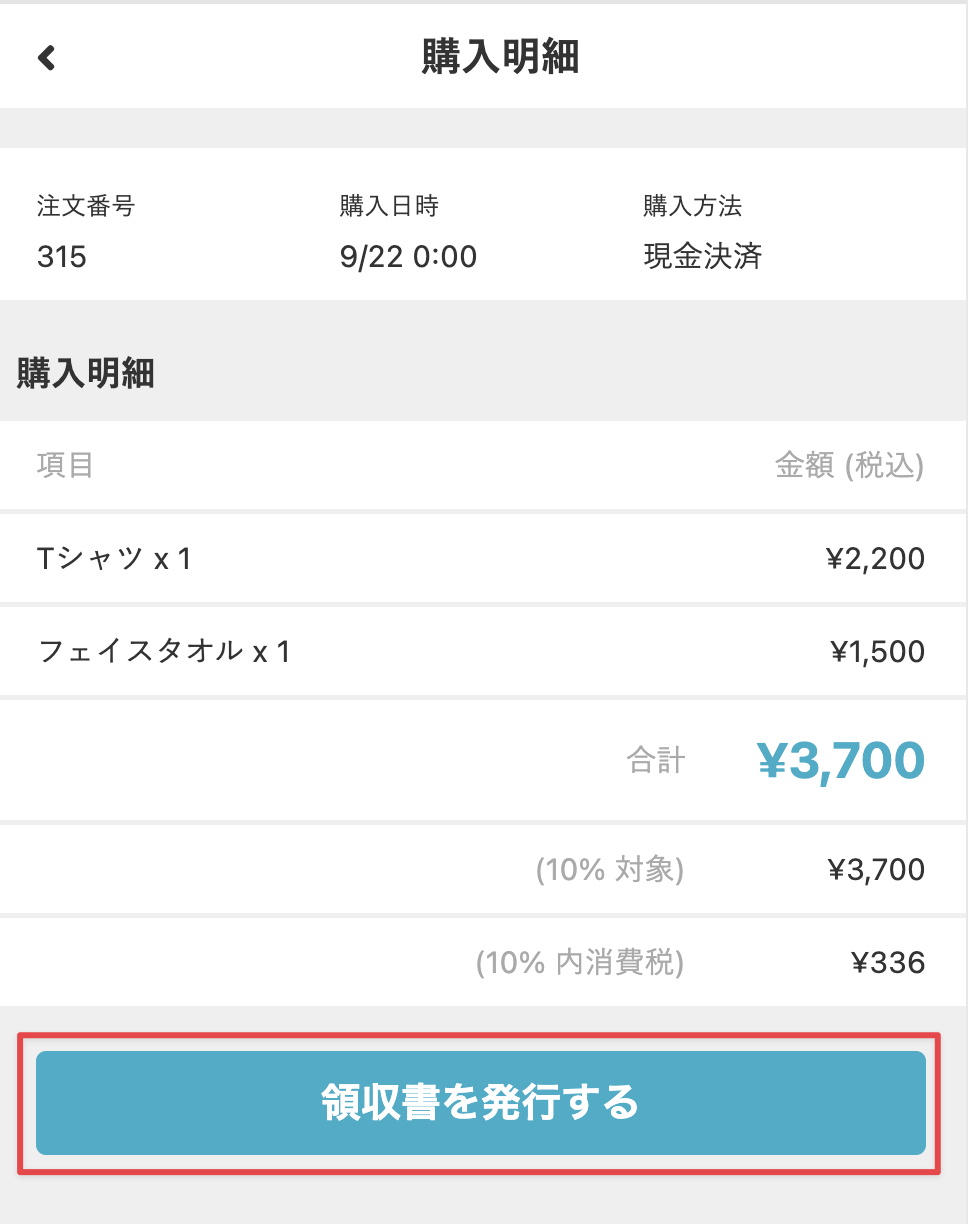968x1224 pixels.
Task: Select the フェイスタオル x 1 item
Action: (164, 652)
